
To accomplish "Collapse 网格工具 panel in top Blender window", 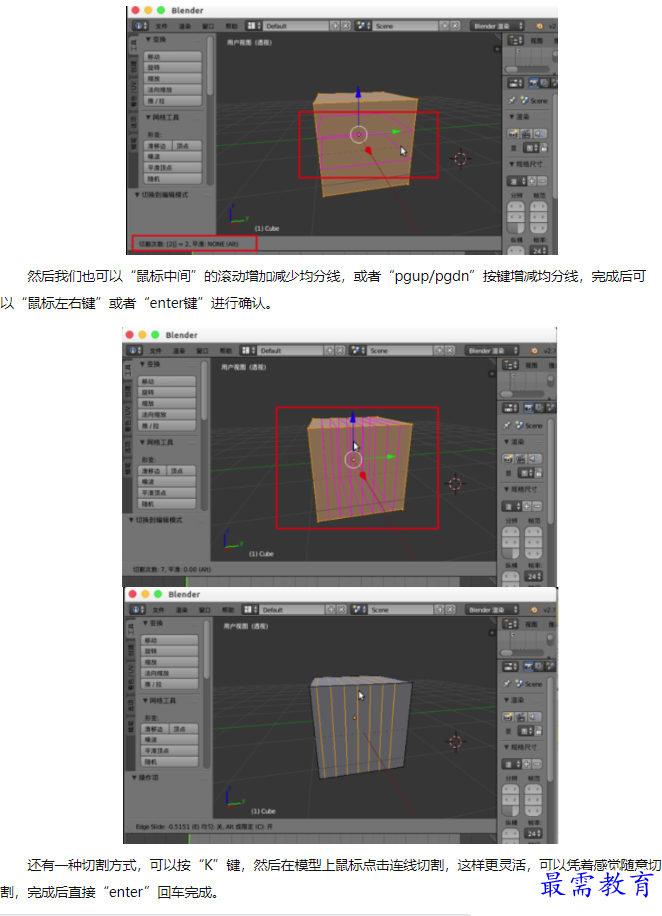I will (148, 117).
